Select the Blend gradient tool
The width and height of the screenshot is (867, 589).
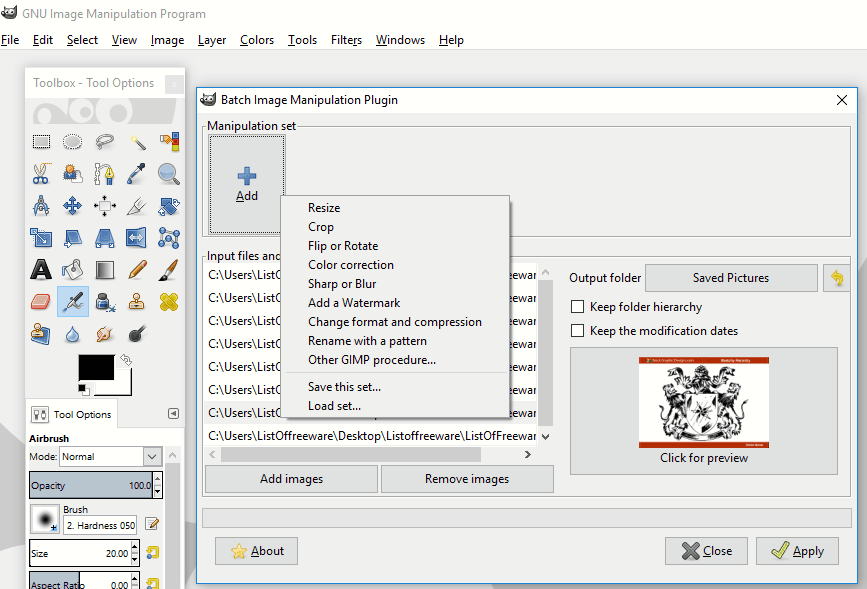pos(105,270)
